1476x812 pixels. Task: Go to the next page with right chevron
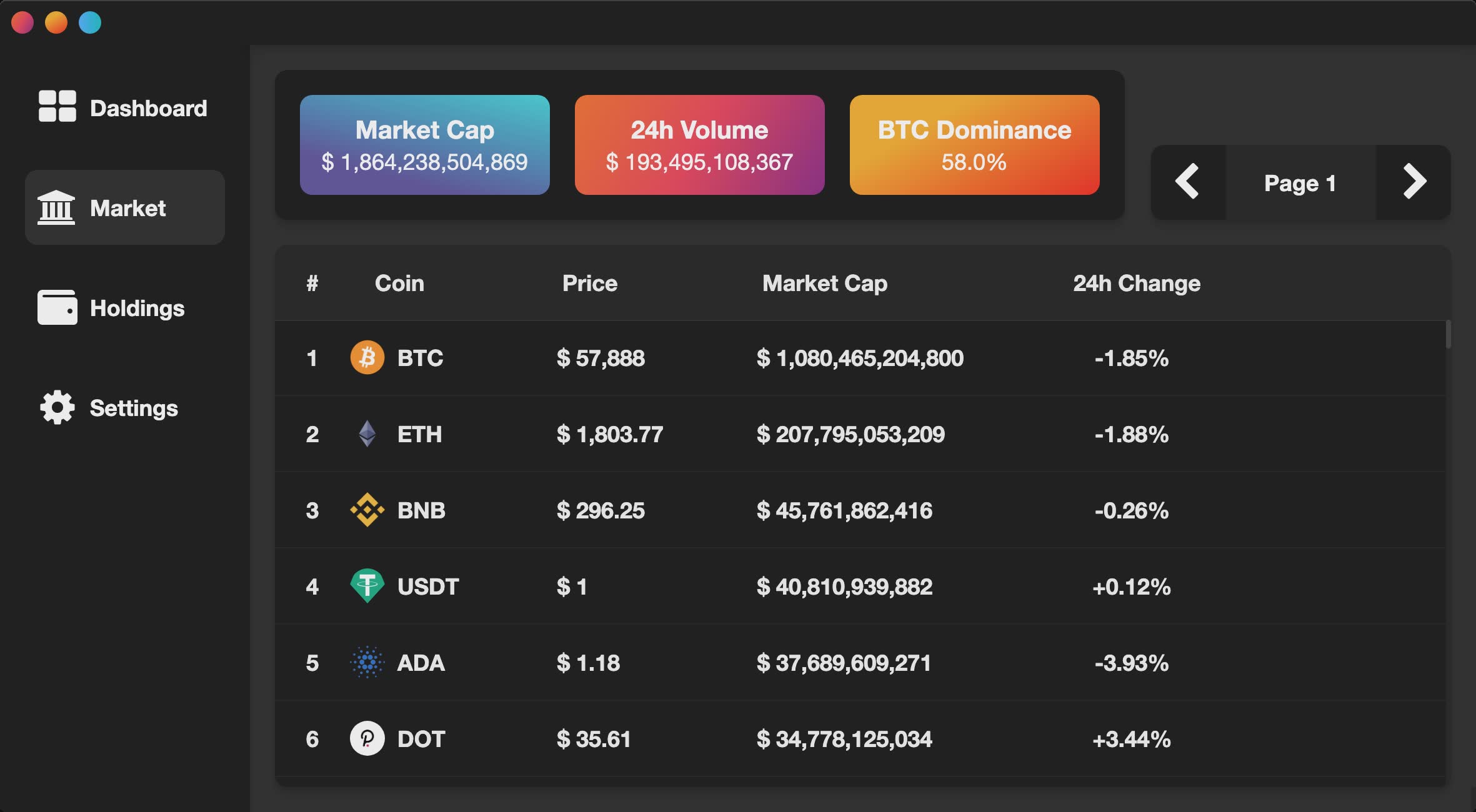[1414, 182]
